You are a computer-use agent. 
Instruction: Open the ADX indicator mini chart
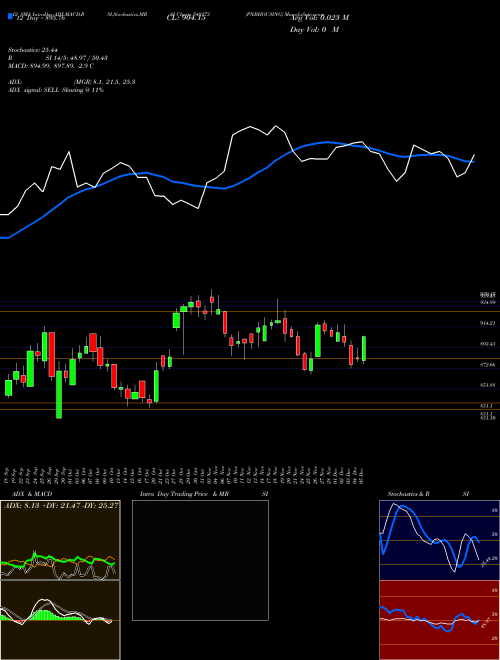click(x=60, y=540)
